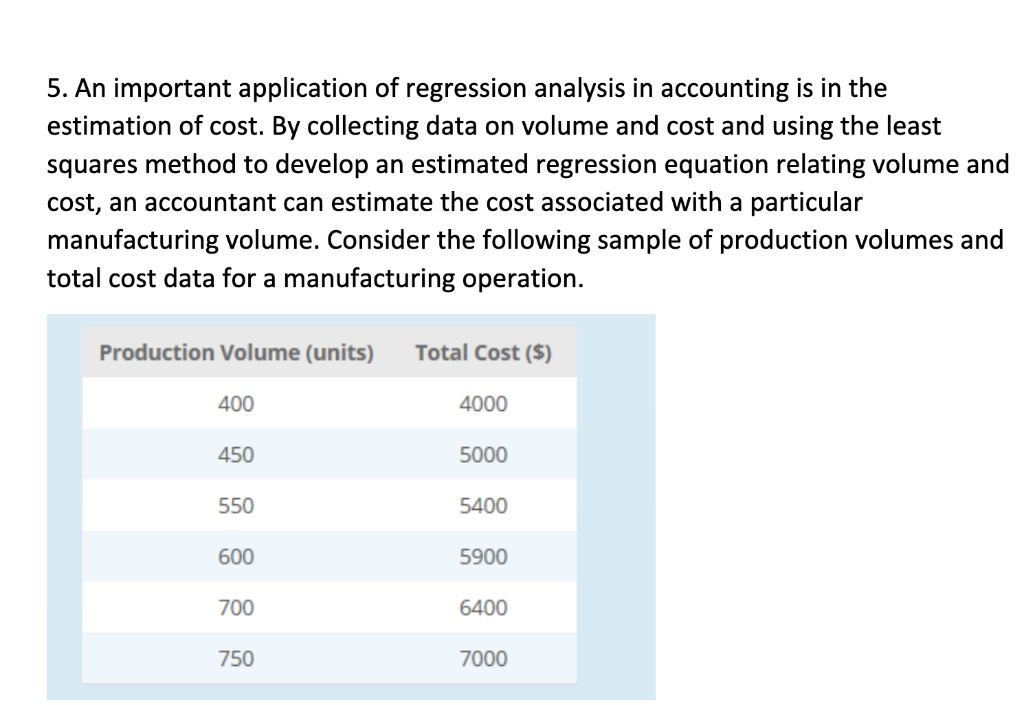Click the Production Volume (units) column header
Image resolution: width=1024 pixels, height=705 pixels.
point(236,352)
